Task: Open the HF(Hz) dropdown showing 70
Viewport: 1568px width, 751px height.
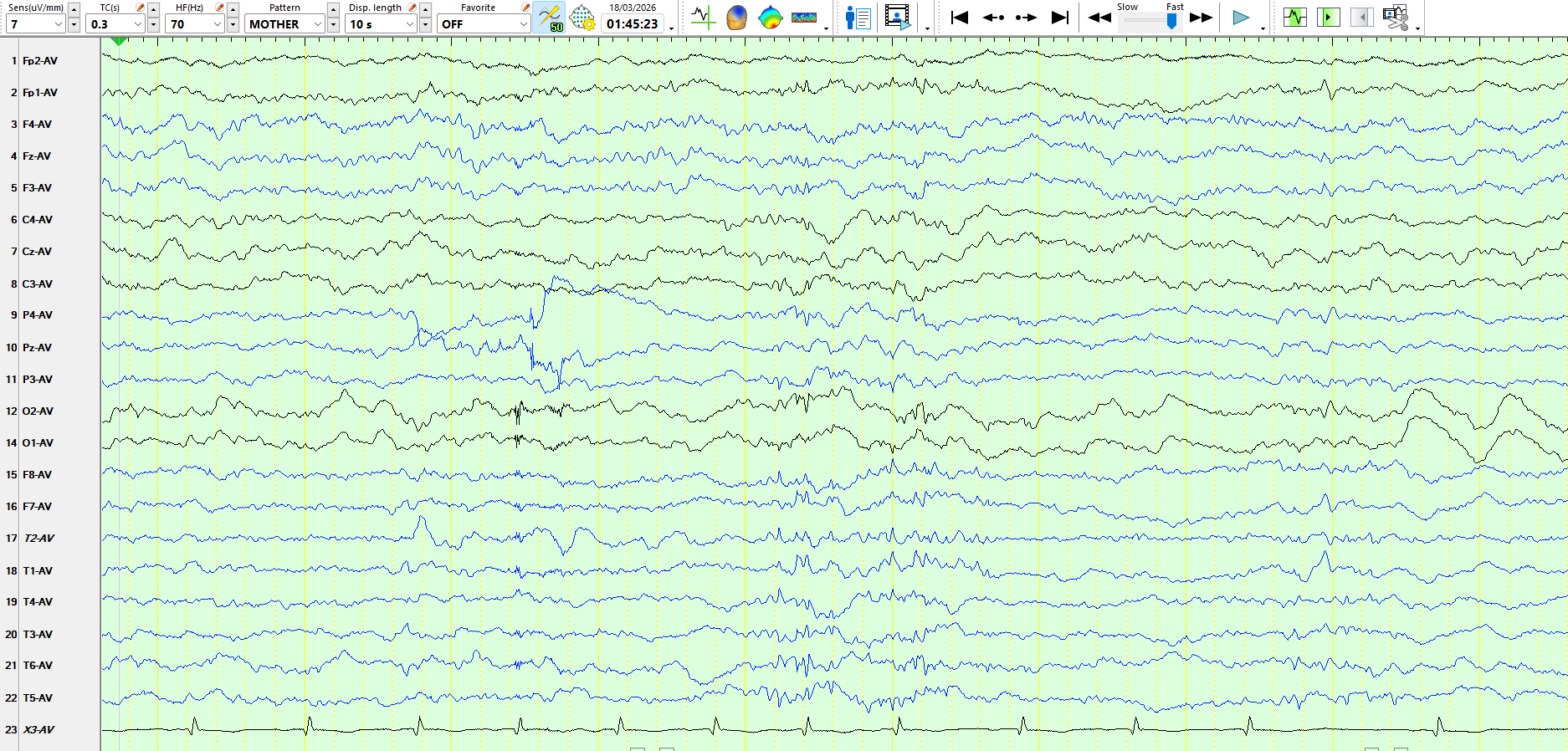Action: point(195,24)
